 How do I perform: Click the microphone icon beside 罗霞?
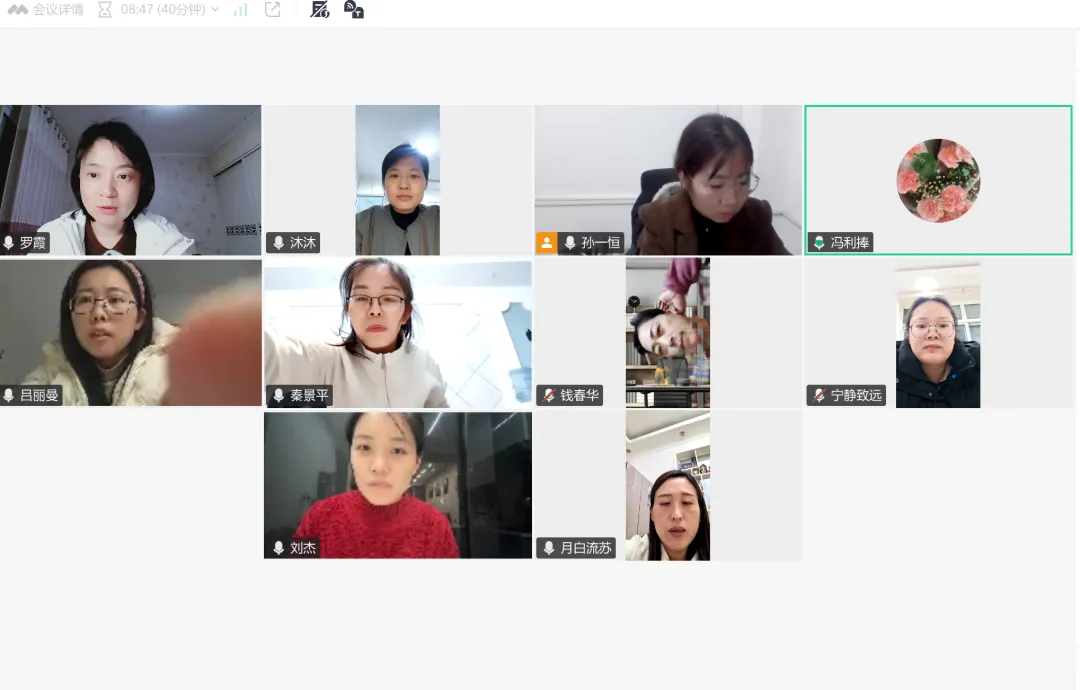click(x=10, y=242)
